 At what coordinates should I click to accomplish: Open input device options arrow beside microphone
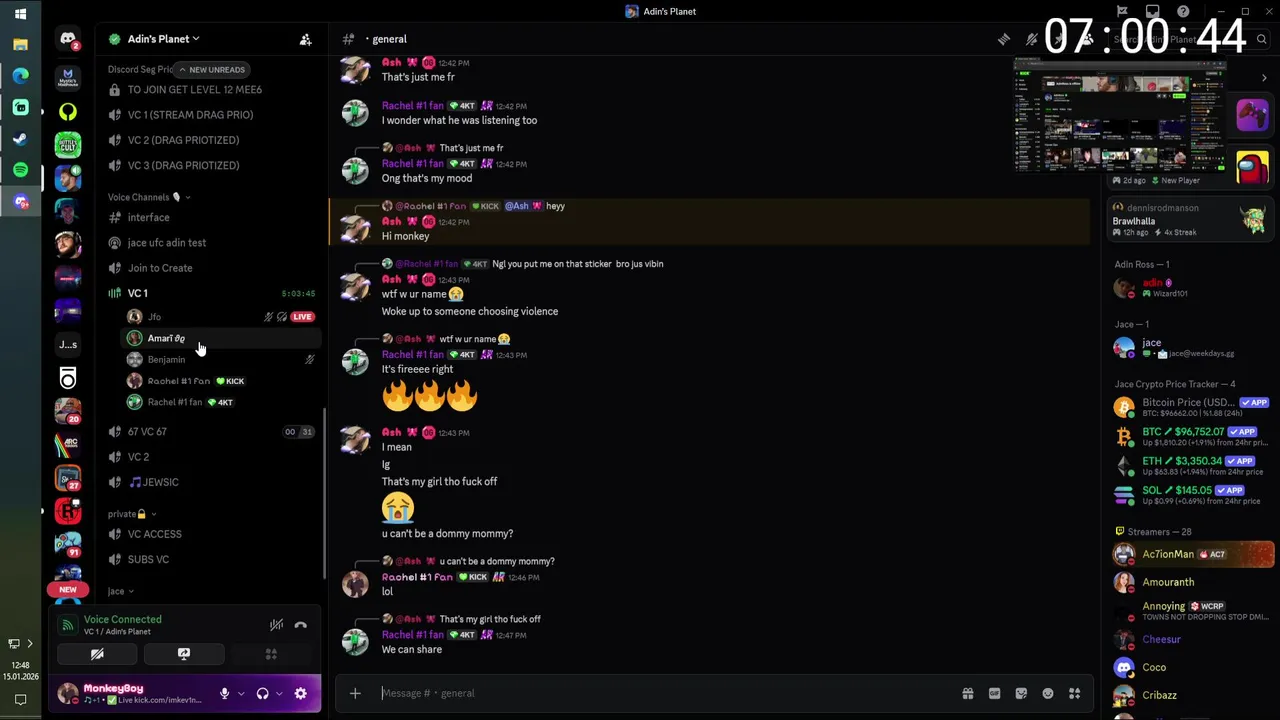click(x=241, y=694)
